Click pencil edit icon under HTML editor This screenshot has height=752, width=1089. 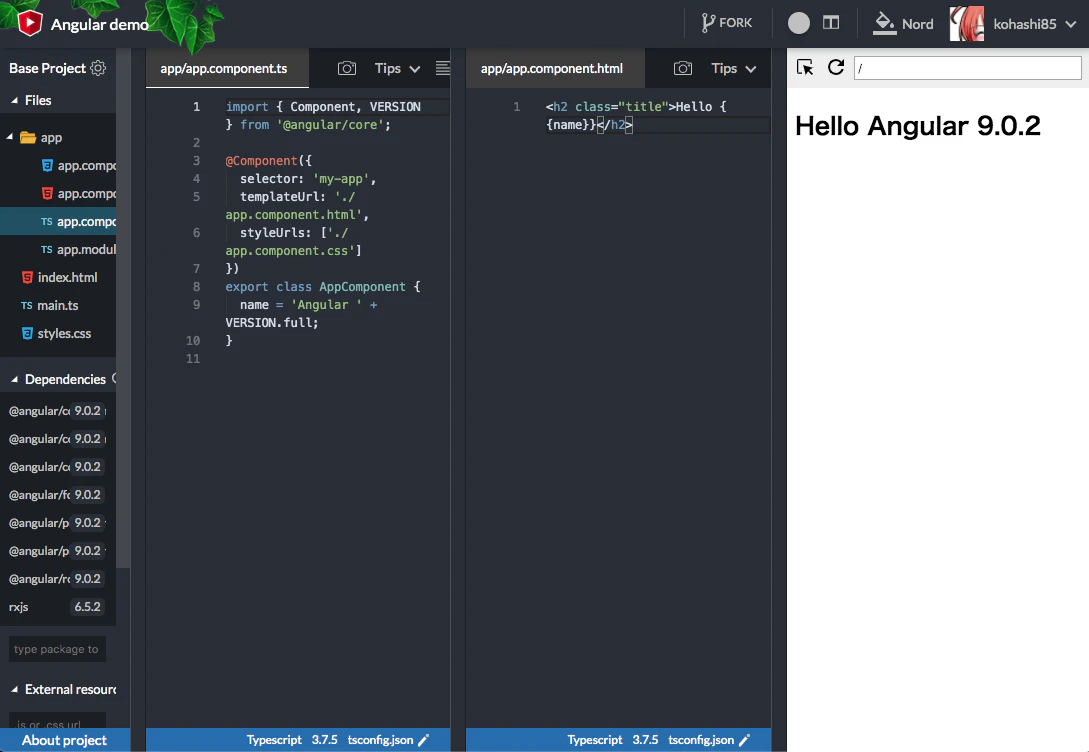(x=744, y=740)
